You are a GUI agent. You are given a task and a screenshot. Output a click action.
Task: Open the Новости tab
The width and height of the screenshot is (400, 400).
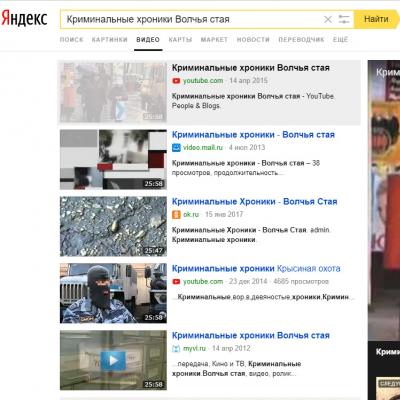253,40
